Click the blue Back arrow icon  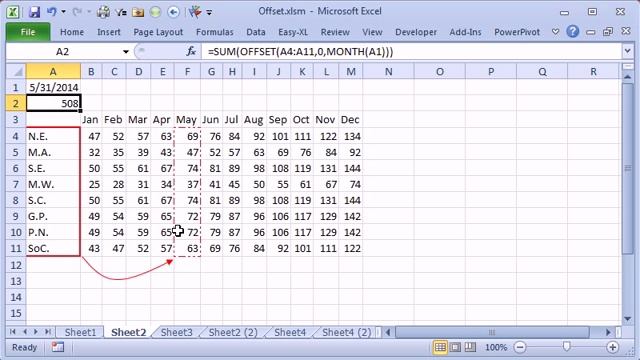(173, 12)
